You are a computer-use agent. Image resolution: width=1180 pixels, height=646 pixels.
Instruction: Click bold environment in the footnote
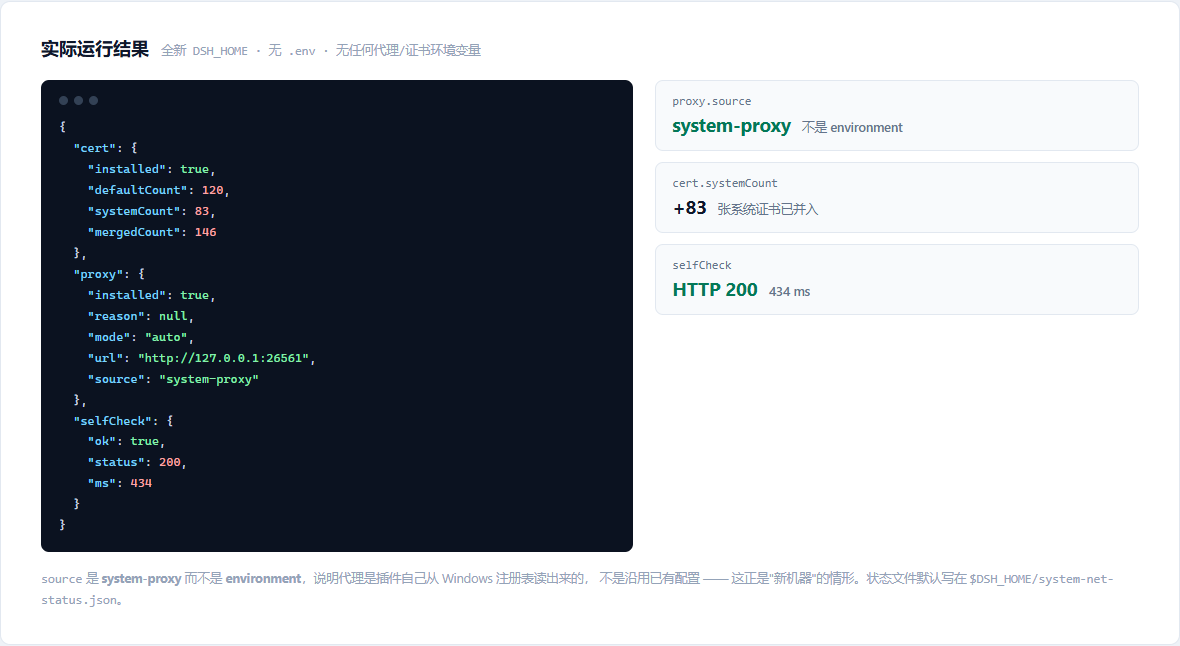pos(263,579)
